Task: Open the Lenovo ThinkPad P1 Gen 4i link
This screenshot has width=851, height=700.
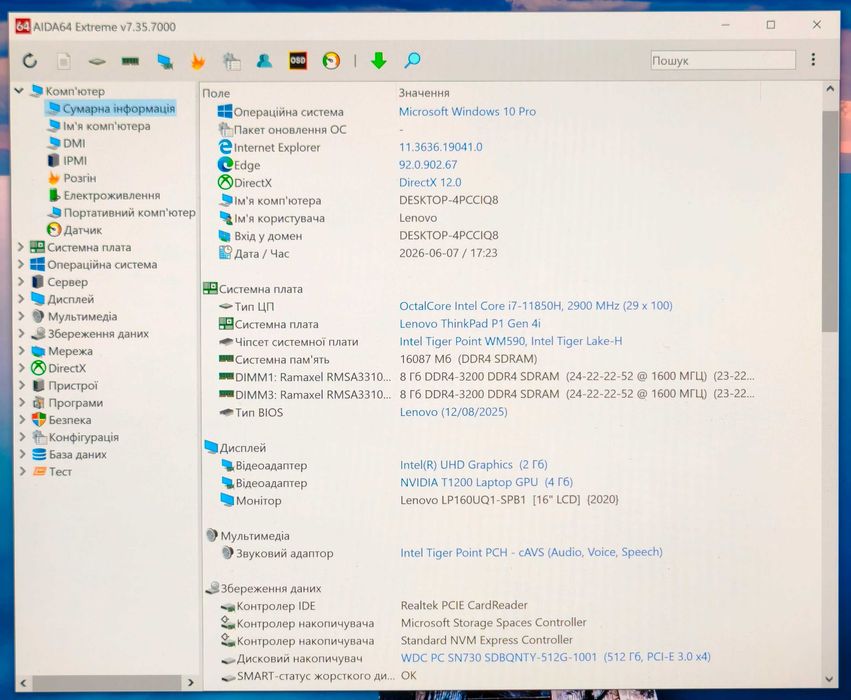Action: point(470,323)
